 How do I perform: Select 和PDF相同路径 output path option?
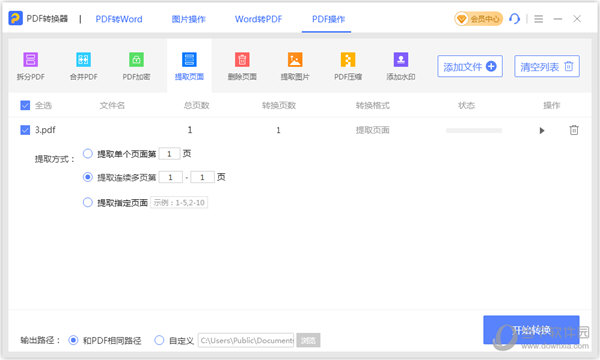[x=73, y=340]
